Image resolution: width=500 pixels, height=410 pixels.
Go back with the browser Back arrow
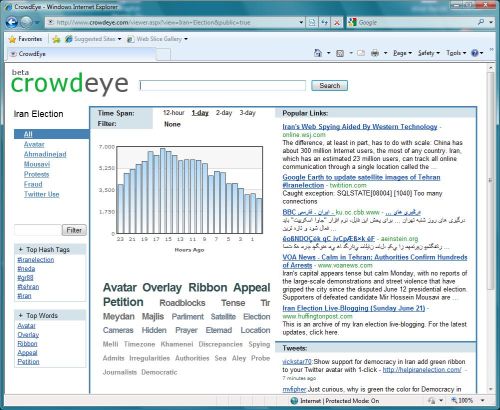click(12, 22)
